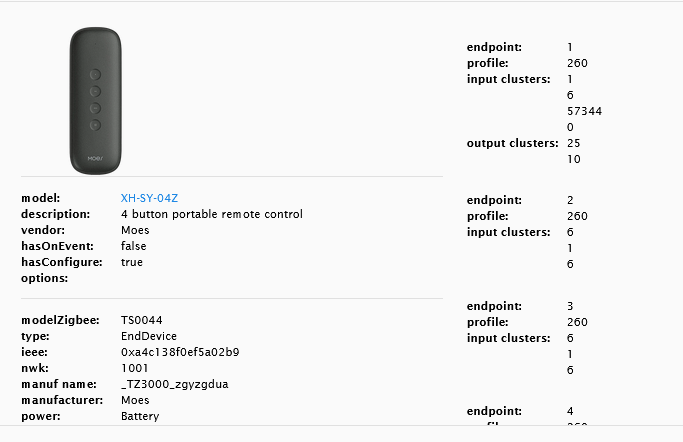The width and height of the screenshot is (683, 442).
Task: Select the IEEE address 0xa4c138f0ef5a02b9
Action: point(180,352)
